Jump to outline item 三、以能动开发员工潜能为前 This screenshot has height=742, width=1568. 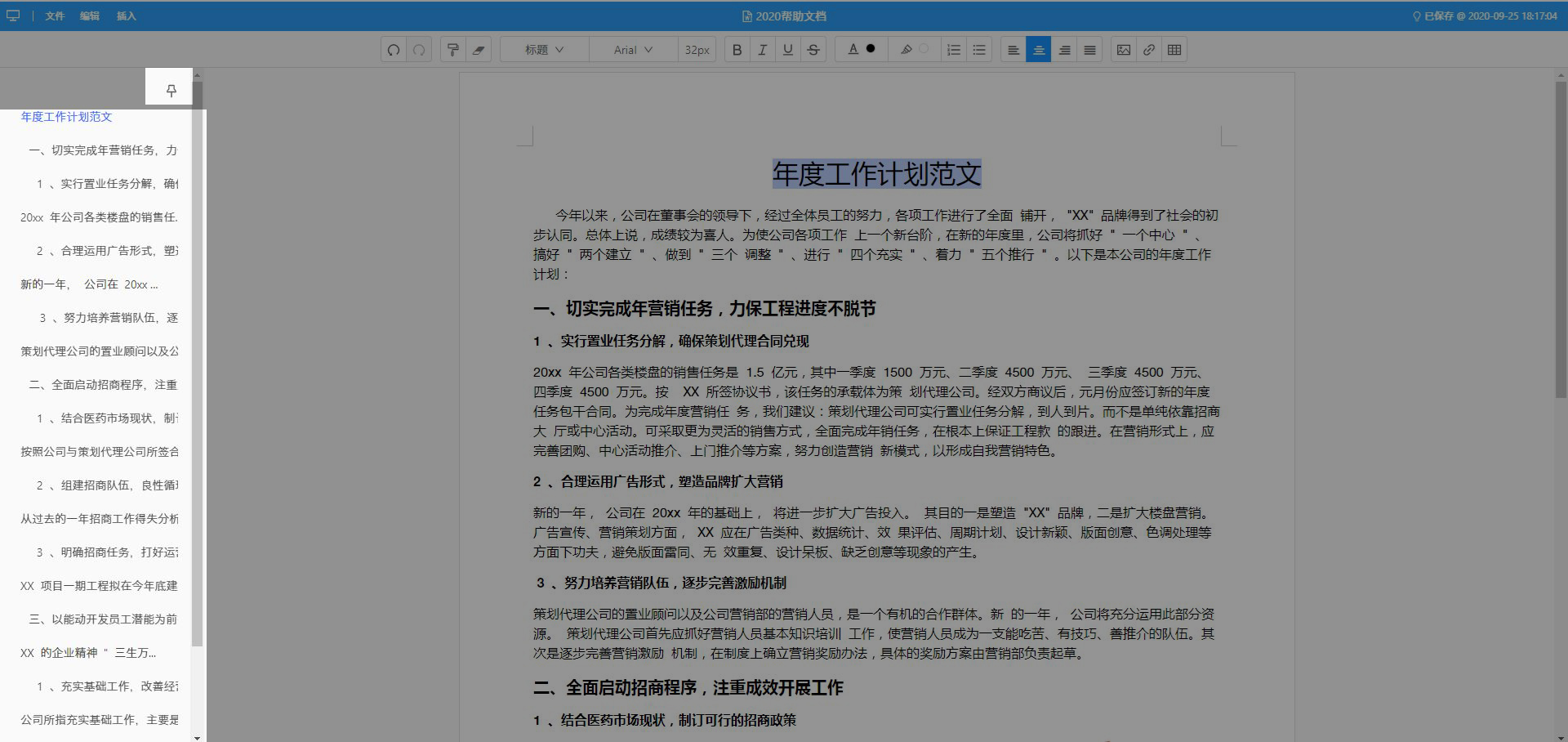pyautogui.click(x=104, y=619)
